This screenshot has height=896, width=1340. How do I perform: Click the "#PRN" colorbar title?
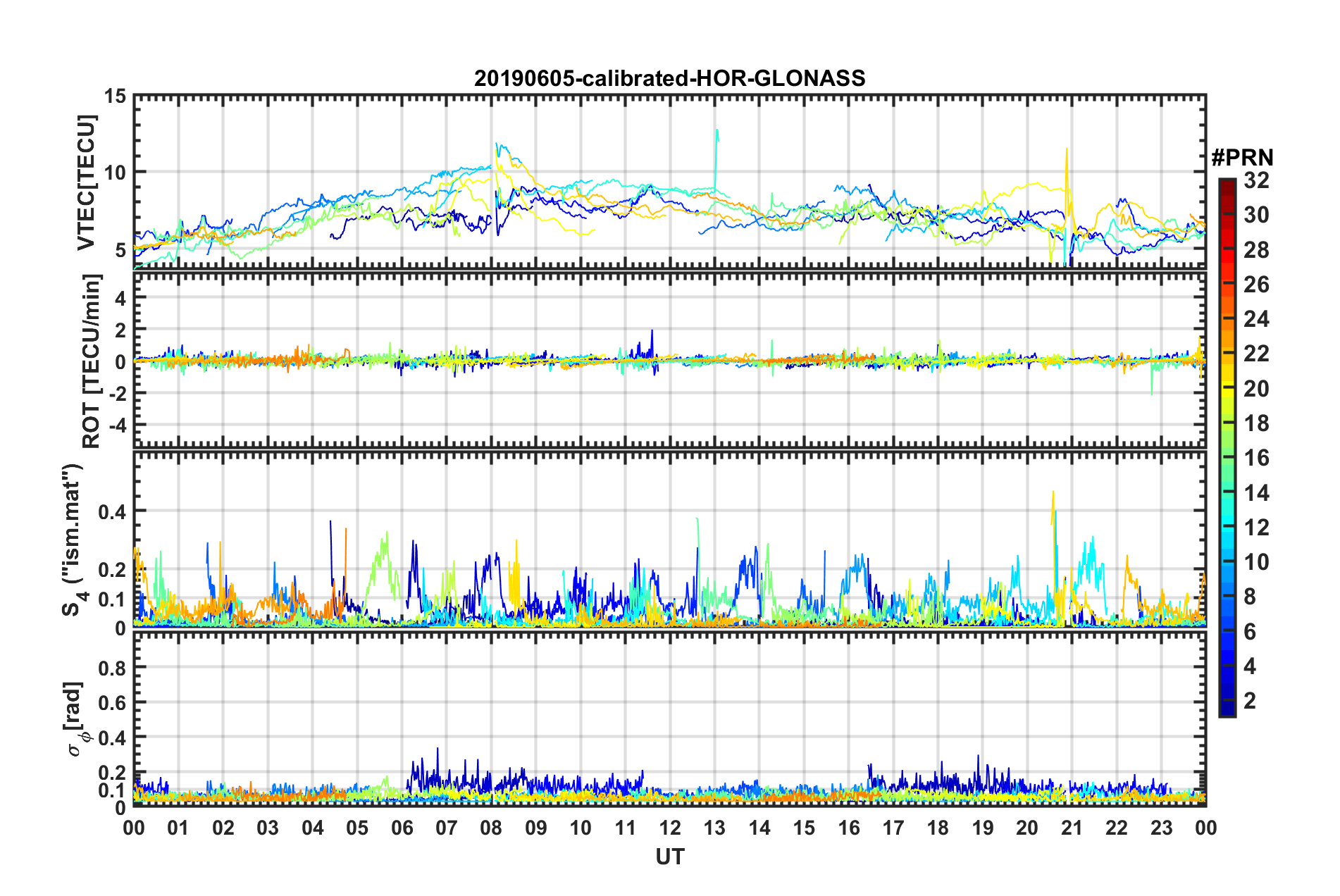point(1242,158)
